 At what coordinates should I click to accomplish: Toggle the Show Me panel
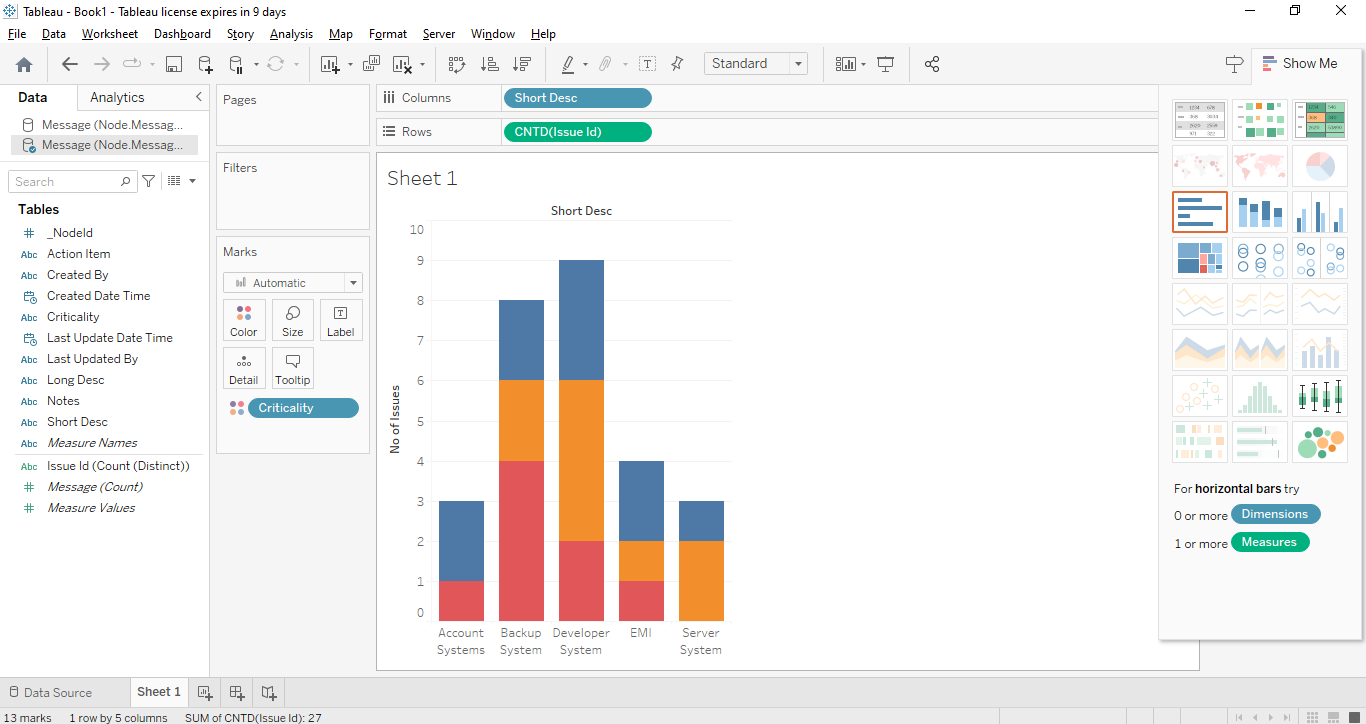1299,63
